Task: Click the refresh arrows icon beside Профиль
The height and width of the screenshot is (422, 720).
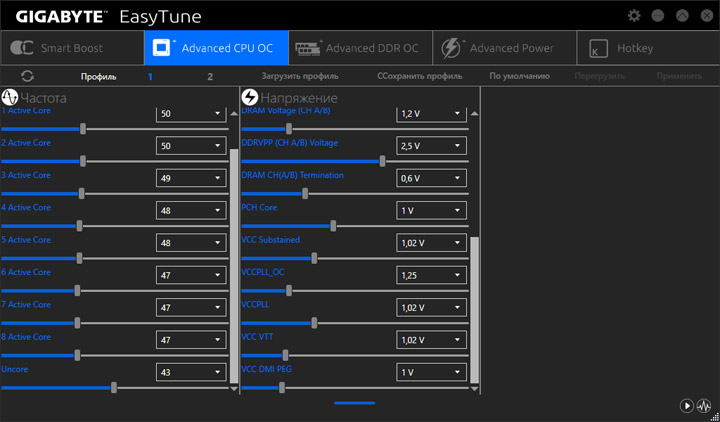Action: [x=27, y=76]
